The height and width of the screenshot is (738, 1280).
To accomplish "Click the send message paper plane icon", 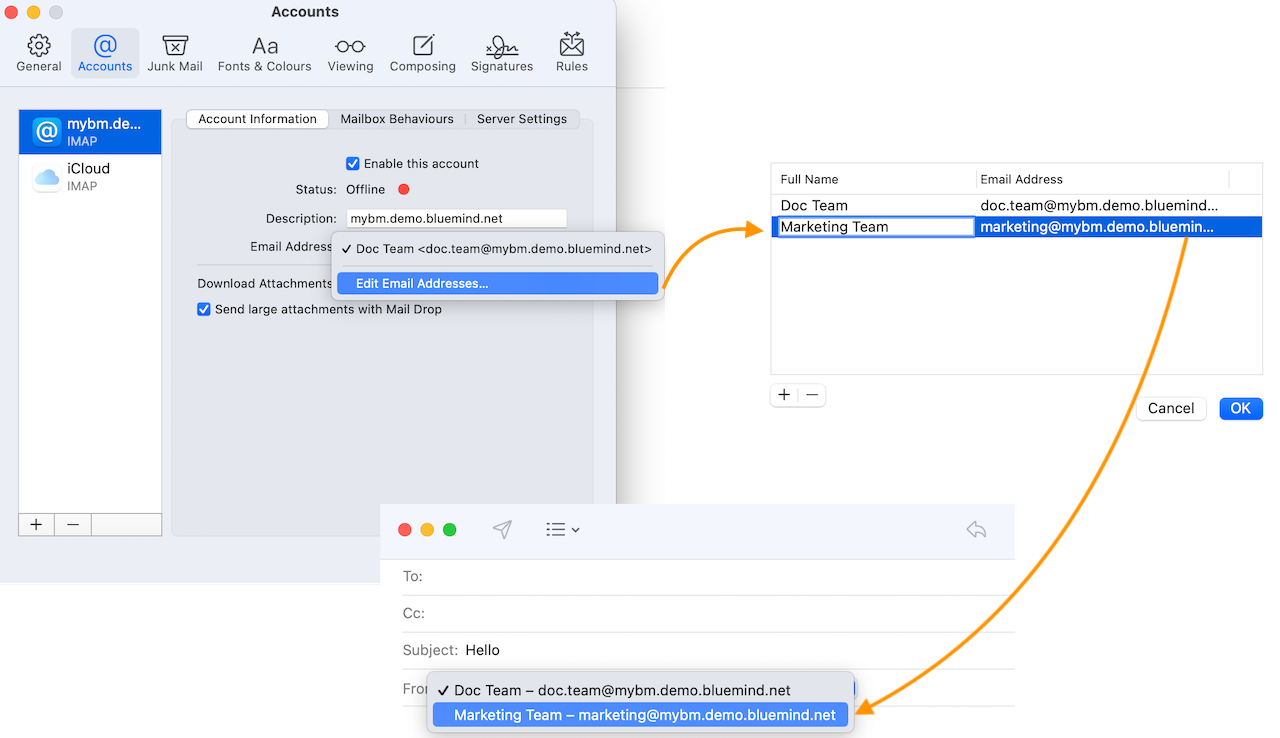I will [x=502, y=530].
